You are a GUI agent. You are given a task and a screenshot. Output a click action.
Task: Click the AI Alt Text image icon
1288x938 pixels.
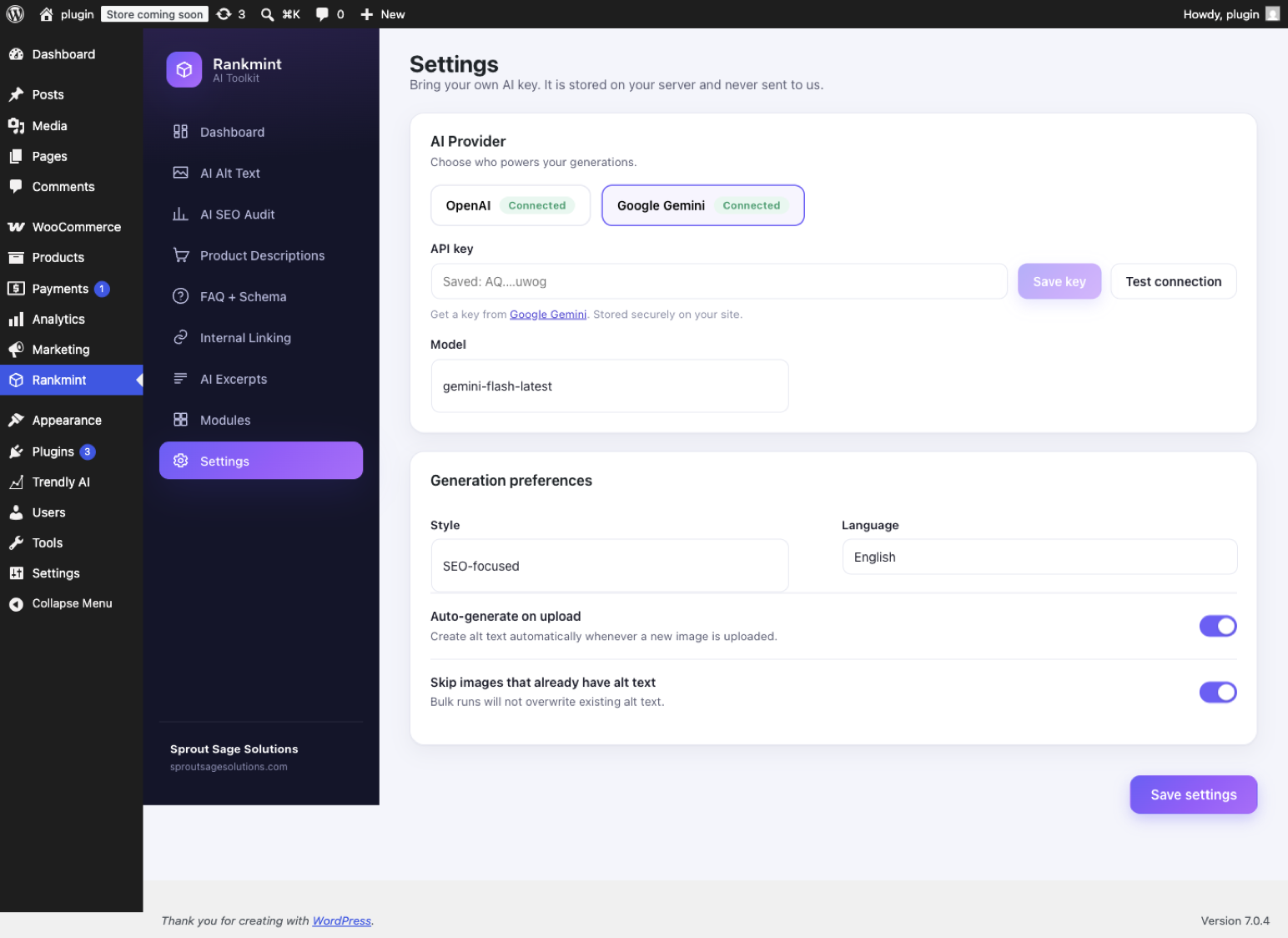pos(180,173)
